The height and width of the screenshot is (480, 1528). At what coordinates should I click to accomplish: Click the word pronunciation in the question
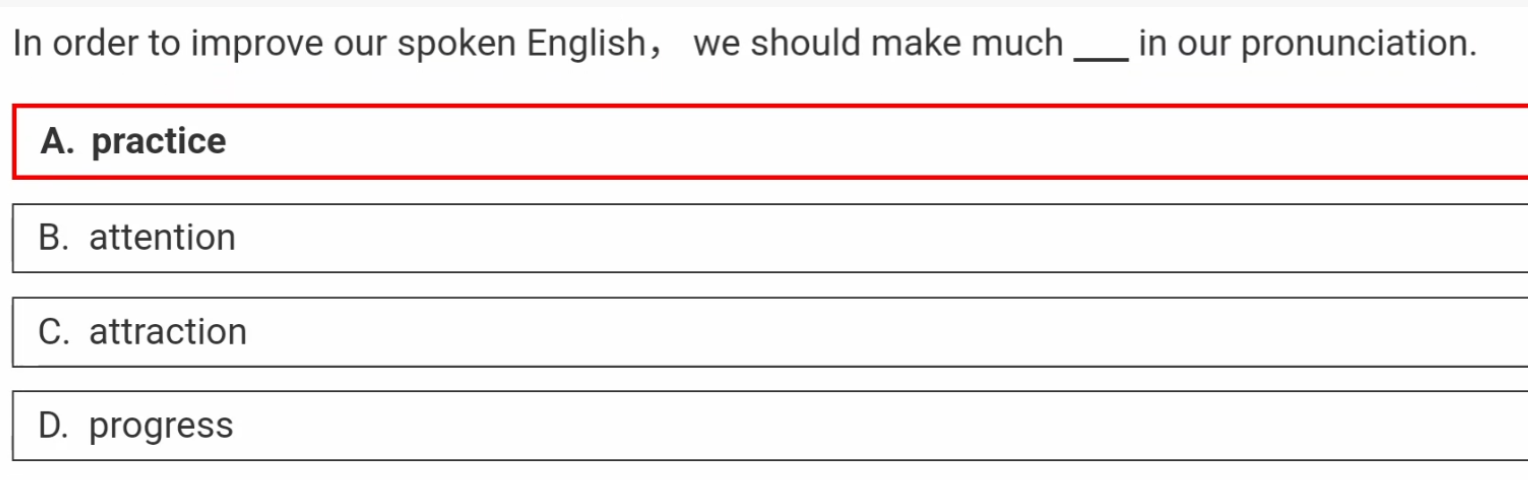(1359, 45)
